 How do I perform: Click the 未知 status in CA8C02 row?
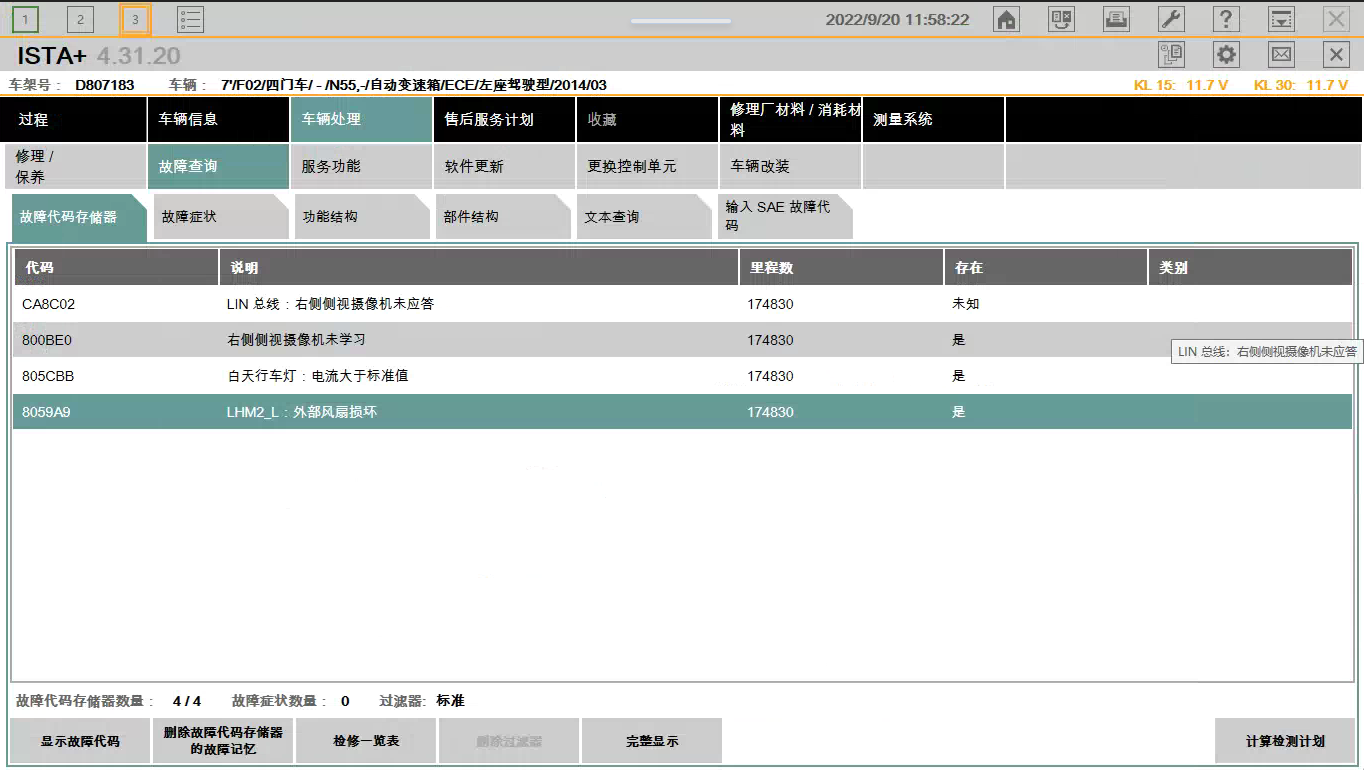tap(966, 304)
